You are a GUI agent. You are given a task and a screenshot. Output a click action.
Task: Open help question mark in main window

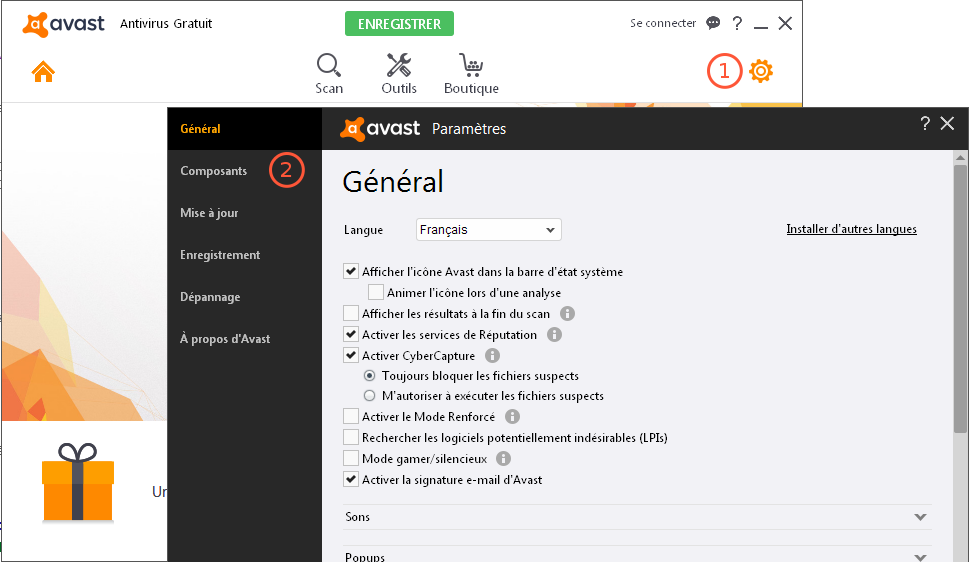737,24
